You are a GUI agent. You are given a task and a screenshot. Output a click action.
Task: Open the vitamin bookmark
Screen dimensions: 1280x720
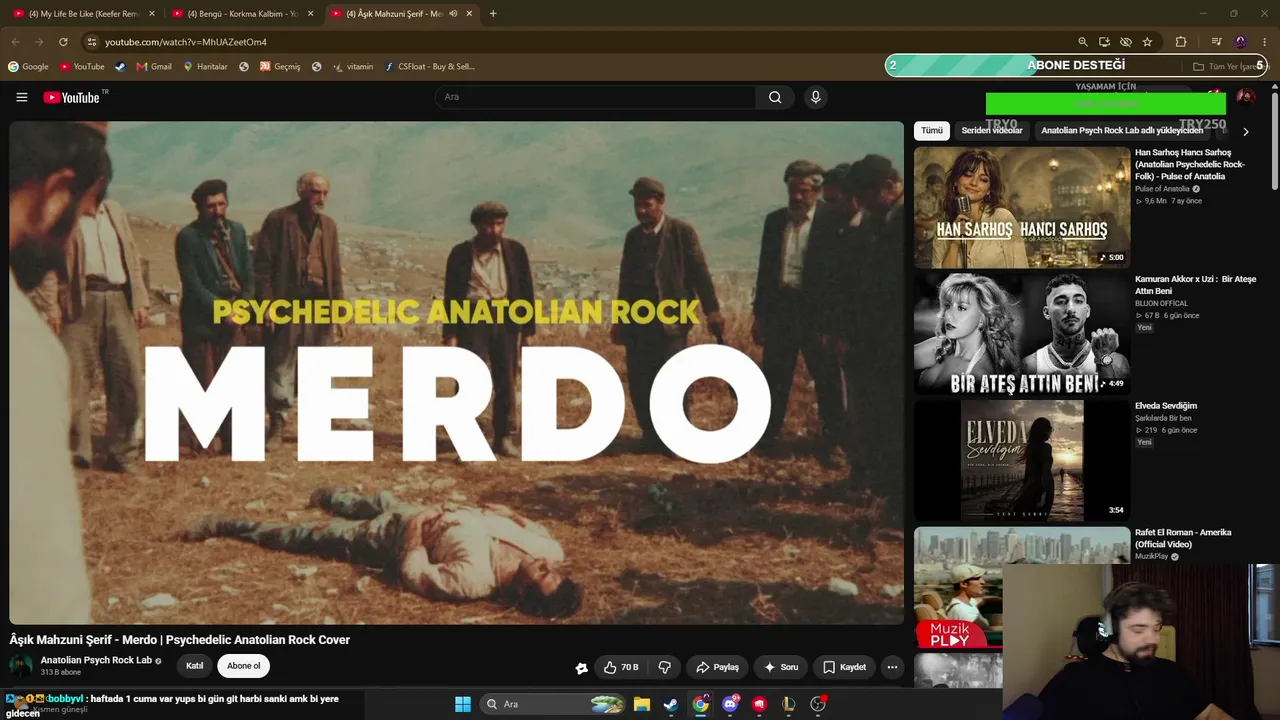(x=352, y=67)
